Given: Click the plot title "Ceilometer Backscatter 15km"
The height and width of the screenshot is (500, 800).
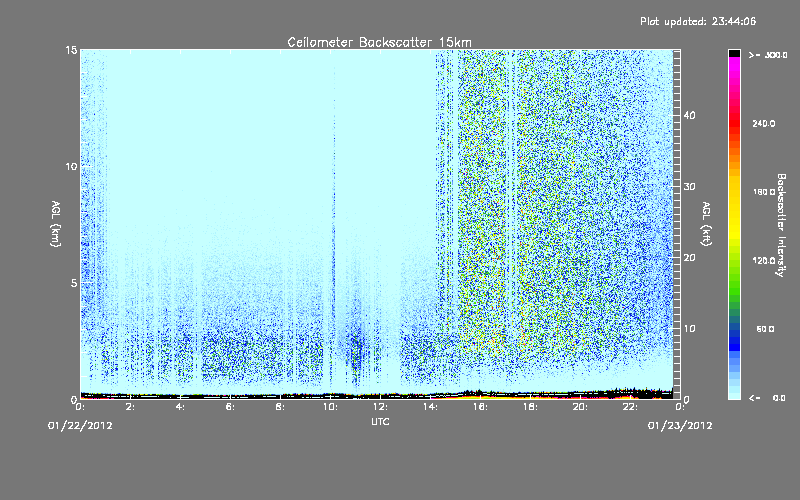Looking at the screenshot, I should pyautogui.click(x=379, y=42).
